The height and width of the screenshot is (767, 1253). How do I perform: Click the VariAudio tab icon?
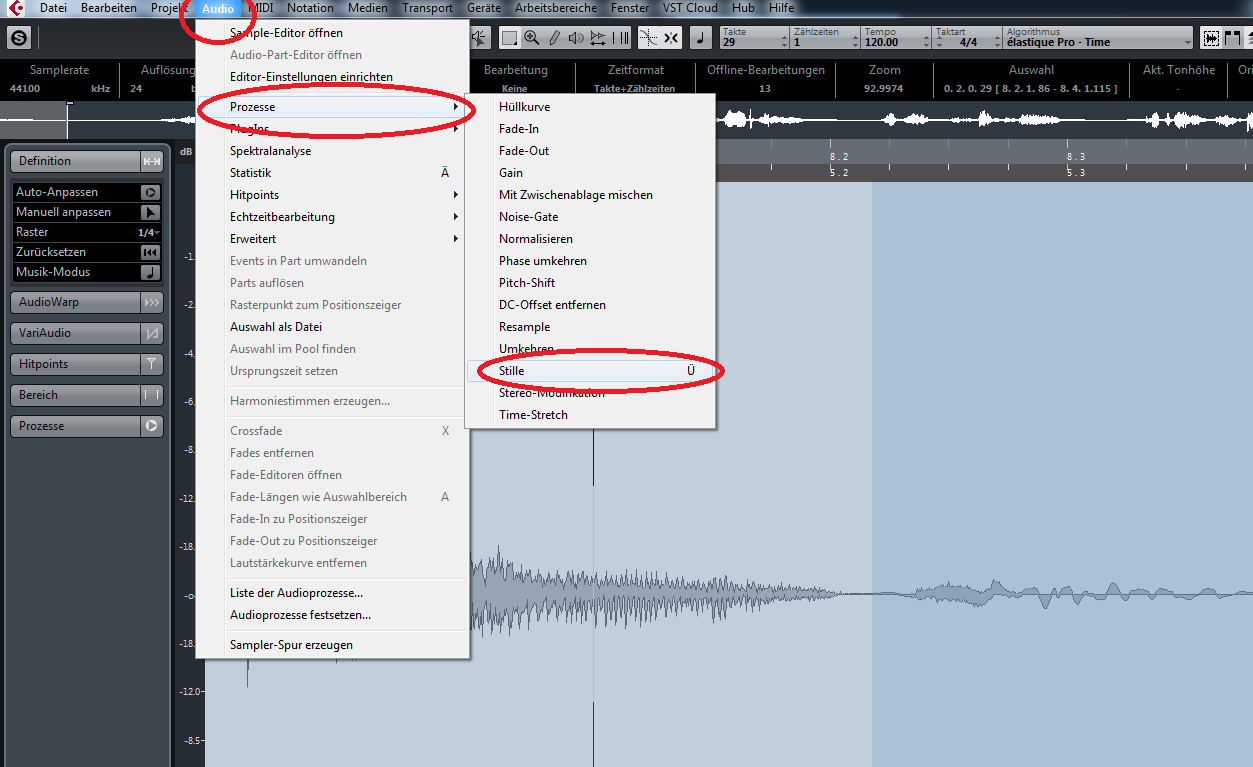pyautogui.click(x=151, y=333)
